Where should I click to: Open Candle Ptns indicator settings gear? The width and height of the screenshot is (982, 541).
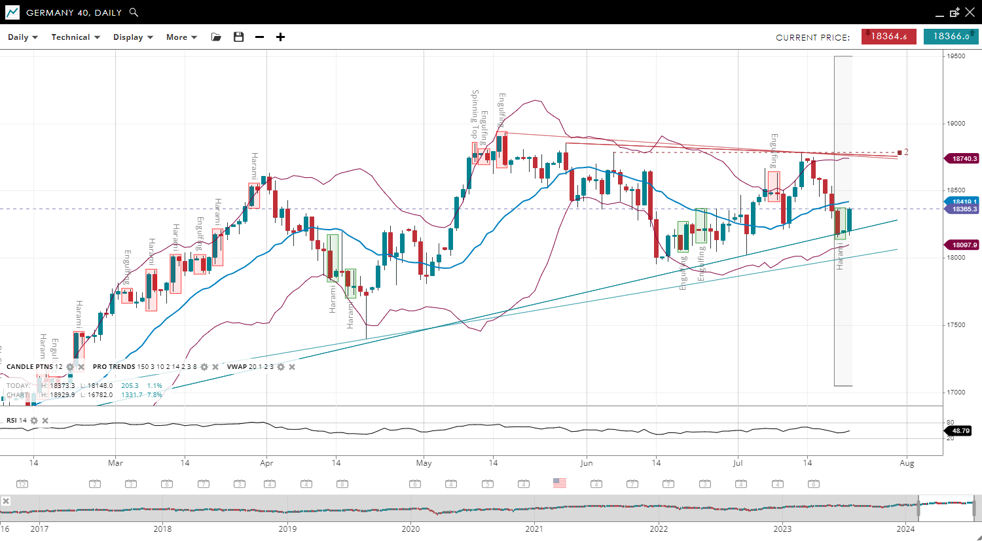pyautogui.click(x=70, y=367)
